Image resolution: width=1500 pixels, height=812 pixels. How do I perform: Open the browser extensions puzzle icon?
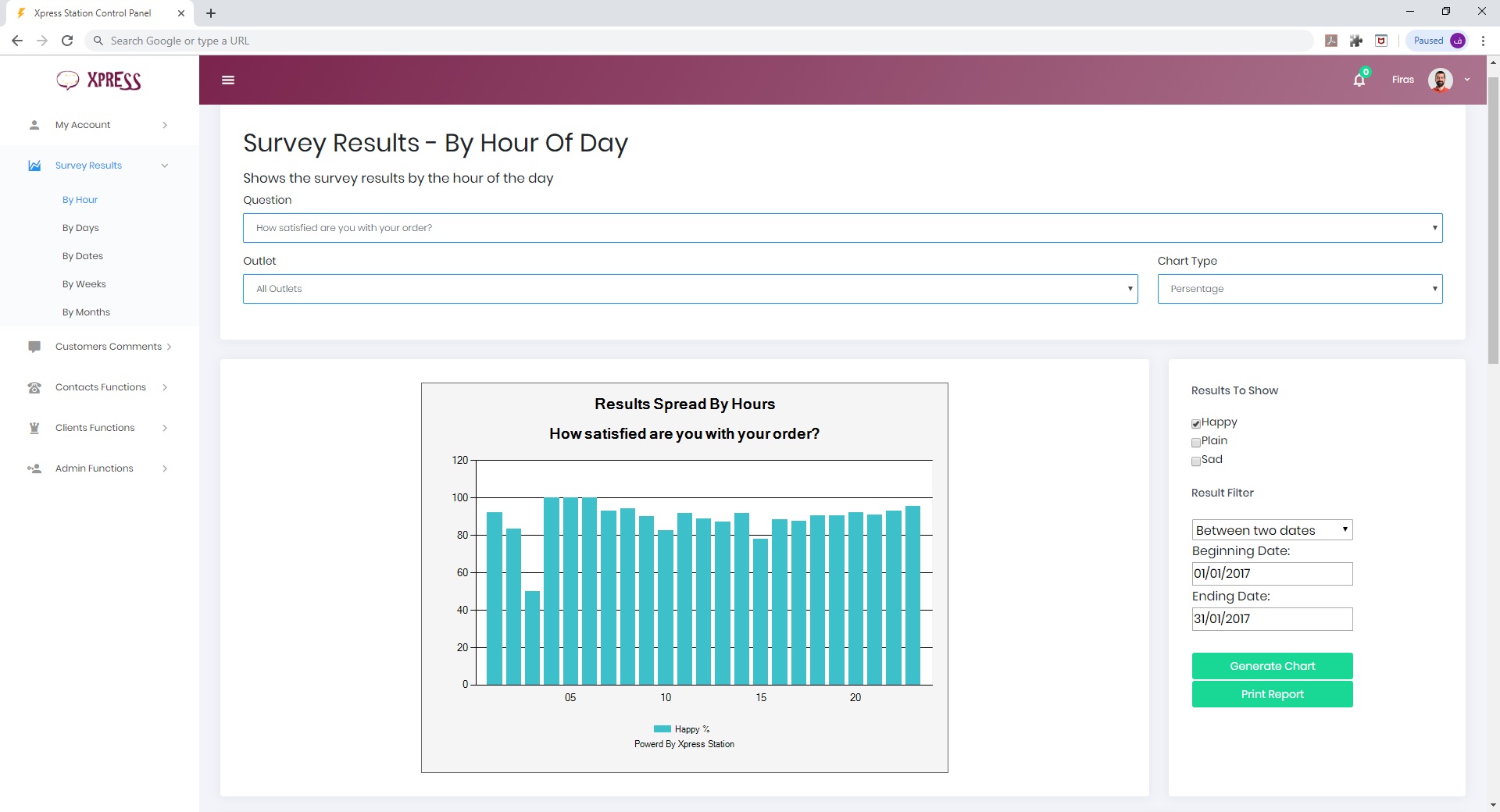(x=1356, y=41)
